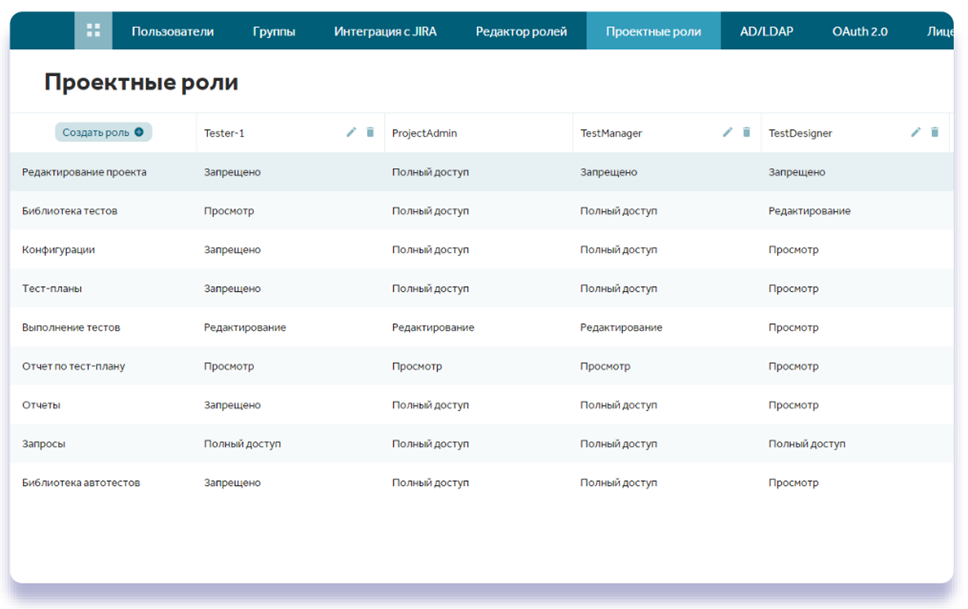The height and width of the screenshot is (609, 968).
Task: Edit the Tester-1 role with pencil icon
Action: tap(351, 132)
